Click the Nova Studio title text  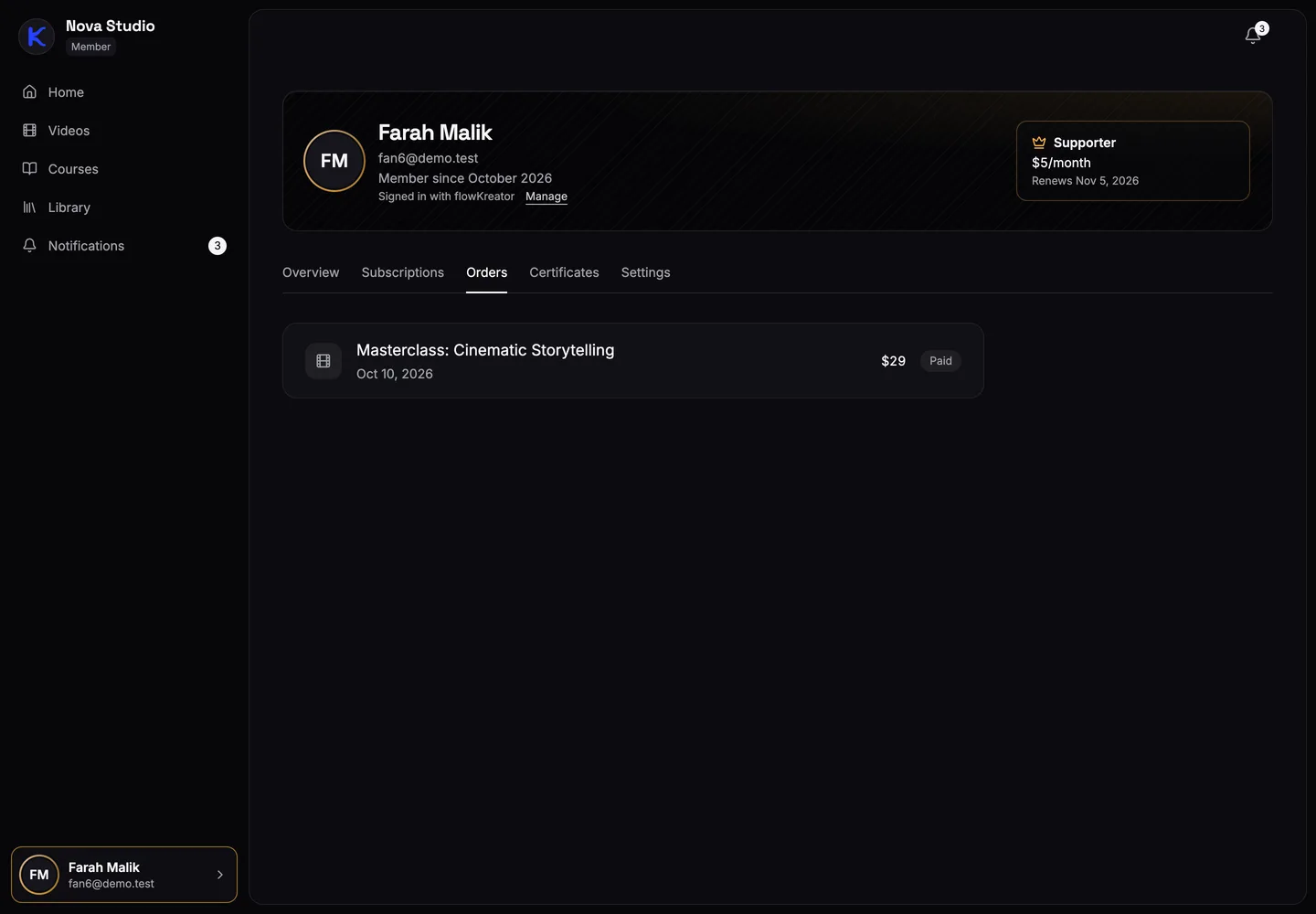(x=111, y=26)
